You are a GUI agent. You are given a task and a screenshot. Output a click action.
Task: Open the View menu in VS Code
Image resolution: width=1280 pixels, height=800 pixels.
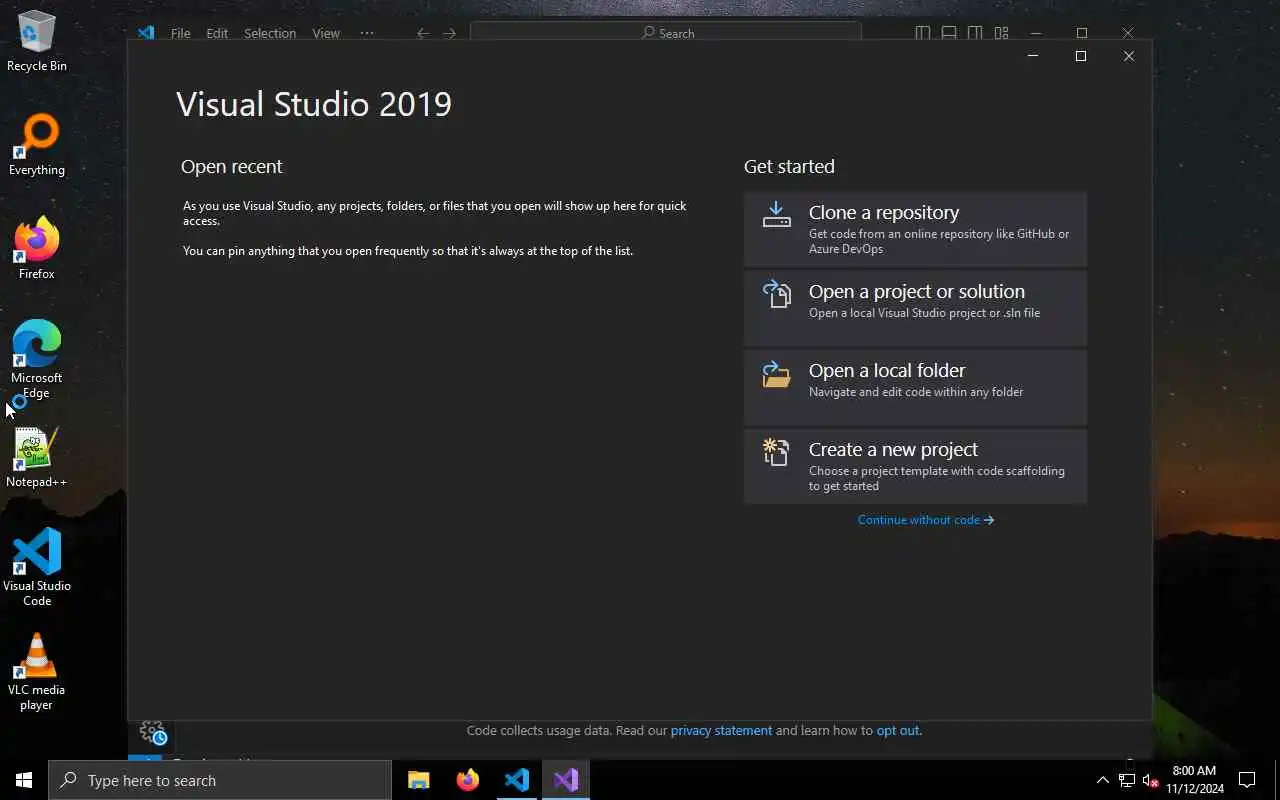326,33
